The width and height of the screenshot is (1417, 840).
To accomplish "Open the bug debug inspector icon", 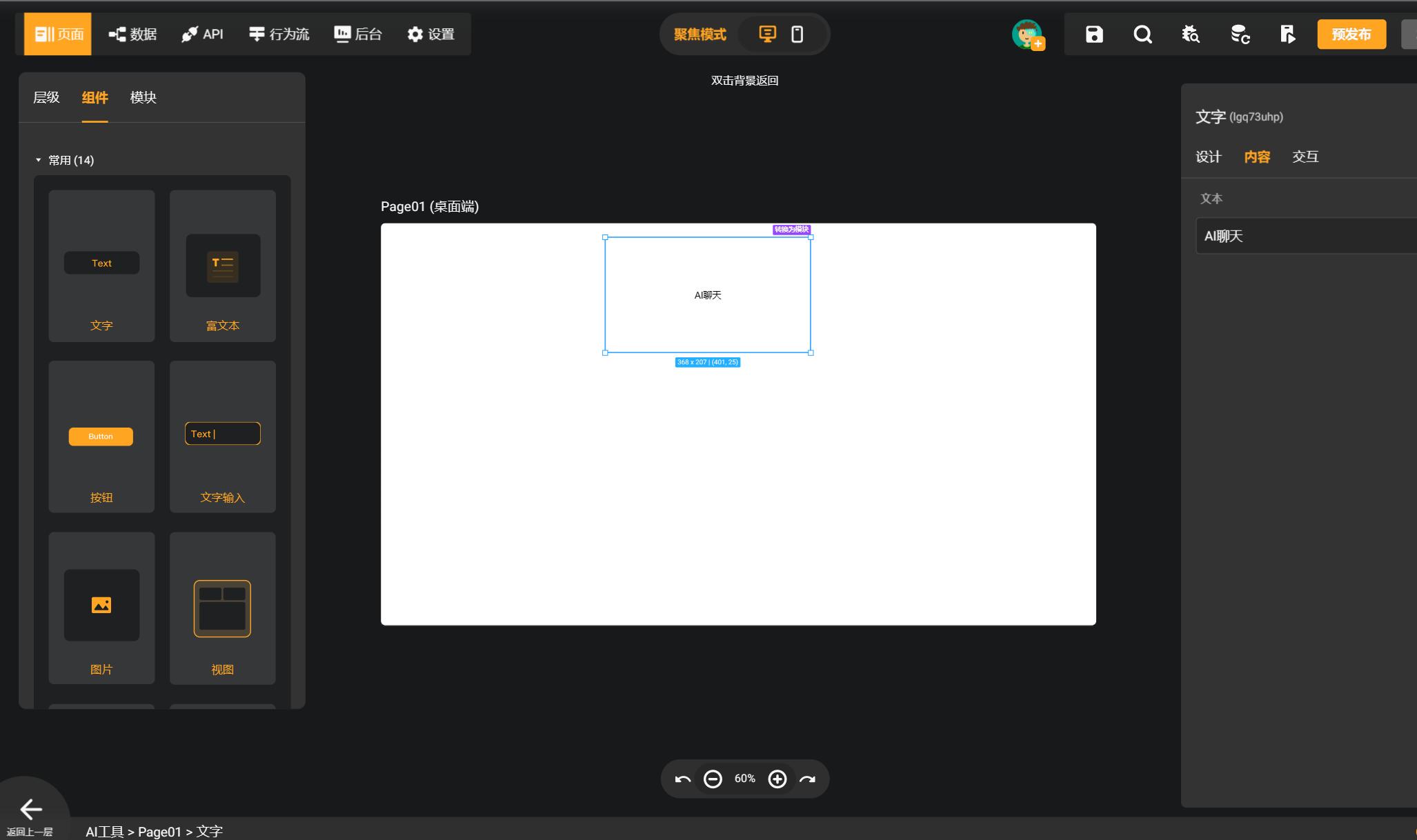I will 1191,34.
